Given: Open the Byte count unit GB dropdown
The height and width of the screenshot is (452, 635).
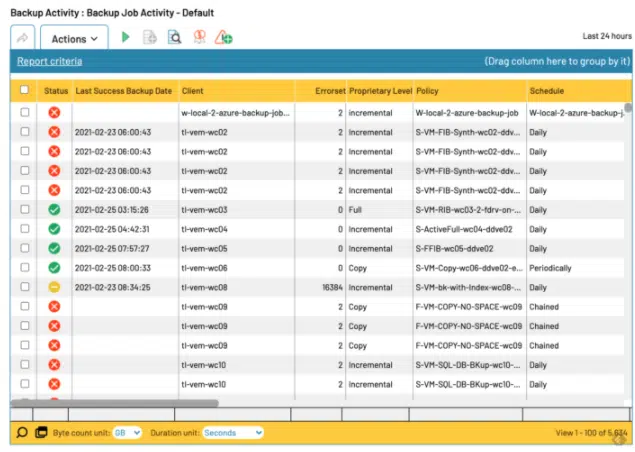Looking at the screenshot, I should pyautogui.click(x=127, y=433).
